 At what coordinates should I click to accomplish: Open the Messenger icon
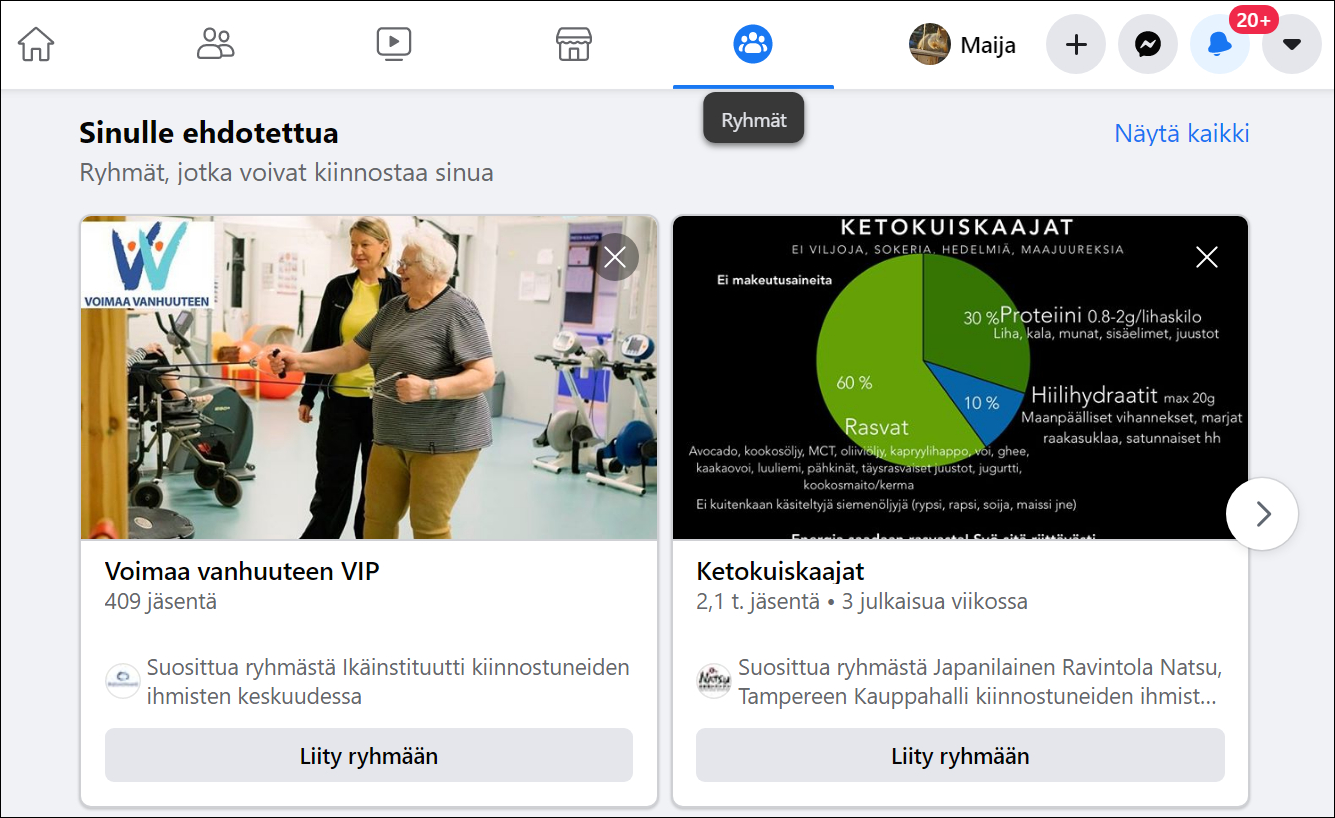point(1148,44)
